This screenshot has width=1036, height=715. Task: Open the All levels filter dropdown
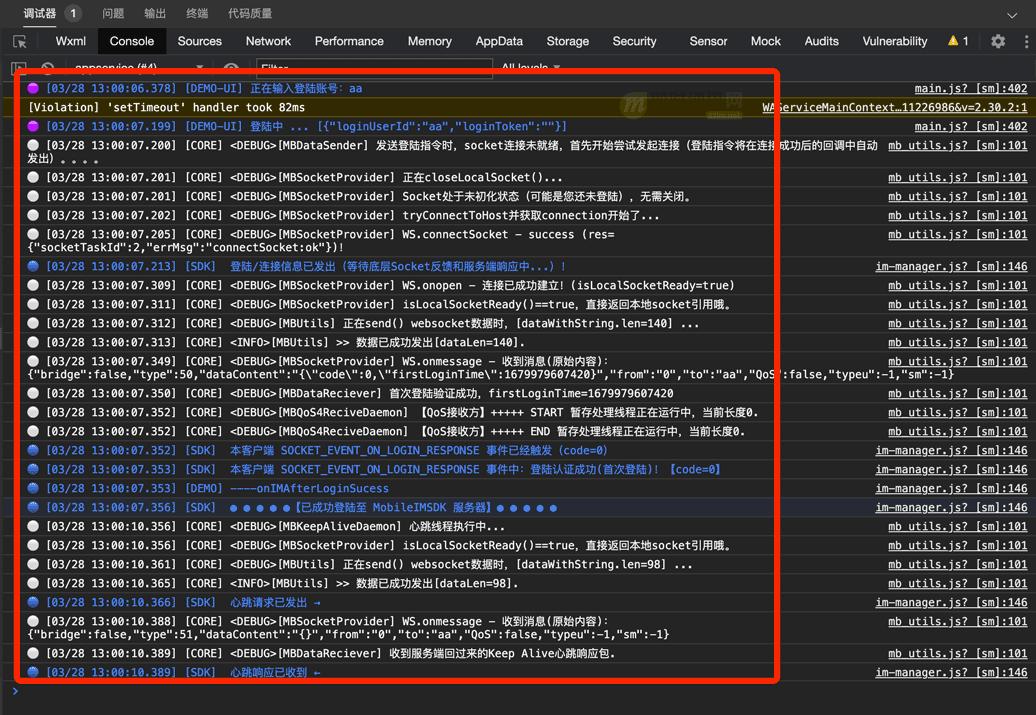(530, 66)
